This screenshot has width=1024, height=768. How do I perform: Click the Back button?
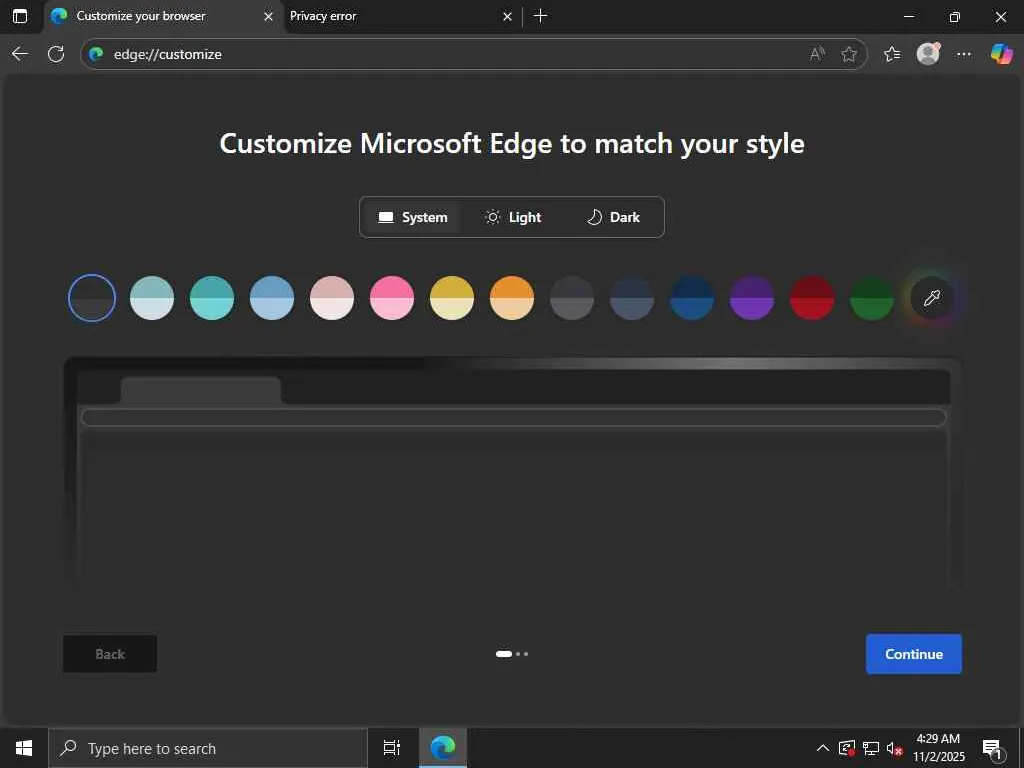110,654
